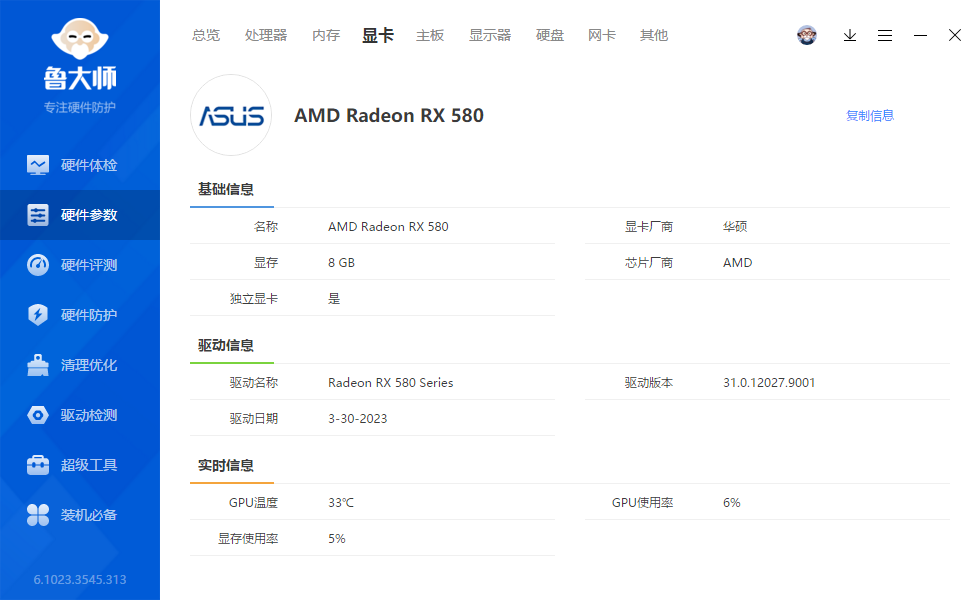
Task: Switch to the 处理器 tab
Action: click(266, 36)
